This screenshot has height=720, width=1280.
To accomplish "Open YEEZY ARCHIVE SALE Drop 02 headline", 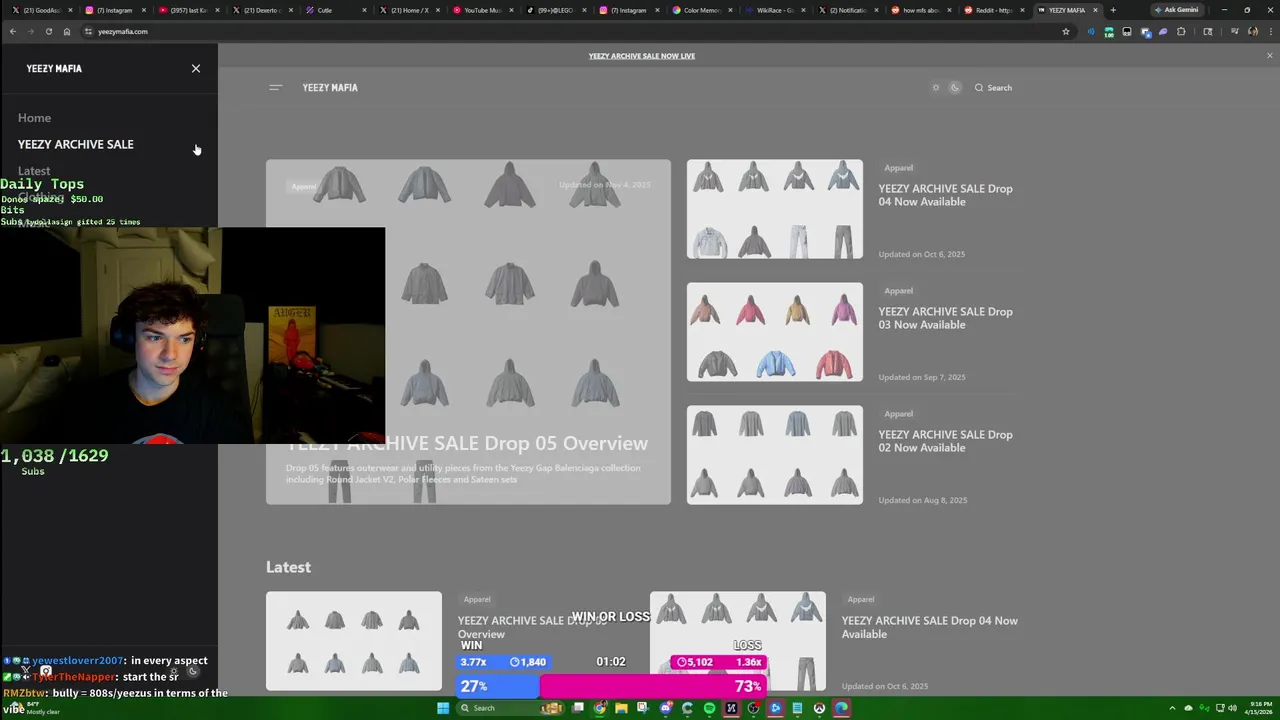I will (946, 441).
